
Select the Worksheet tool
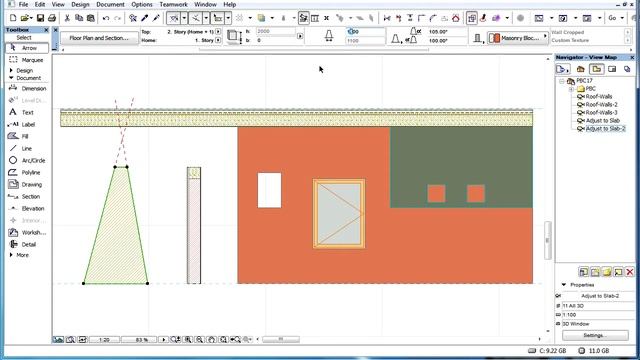(28, 233)
